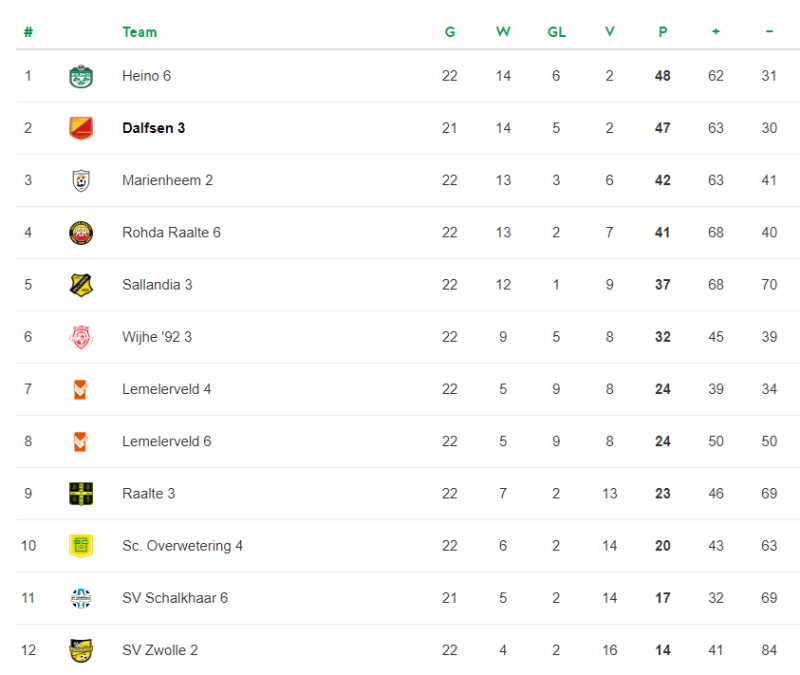Click the Team column header
Screen dimensions: 800x675
[x=139, y=32]
